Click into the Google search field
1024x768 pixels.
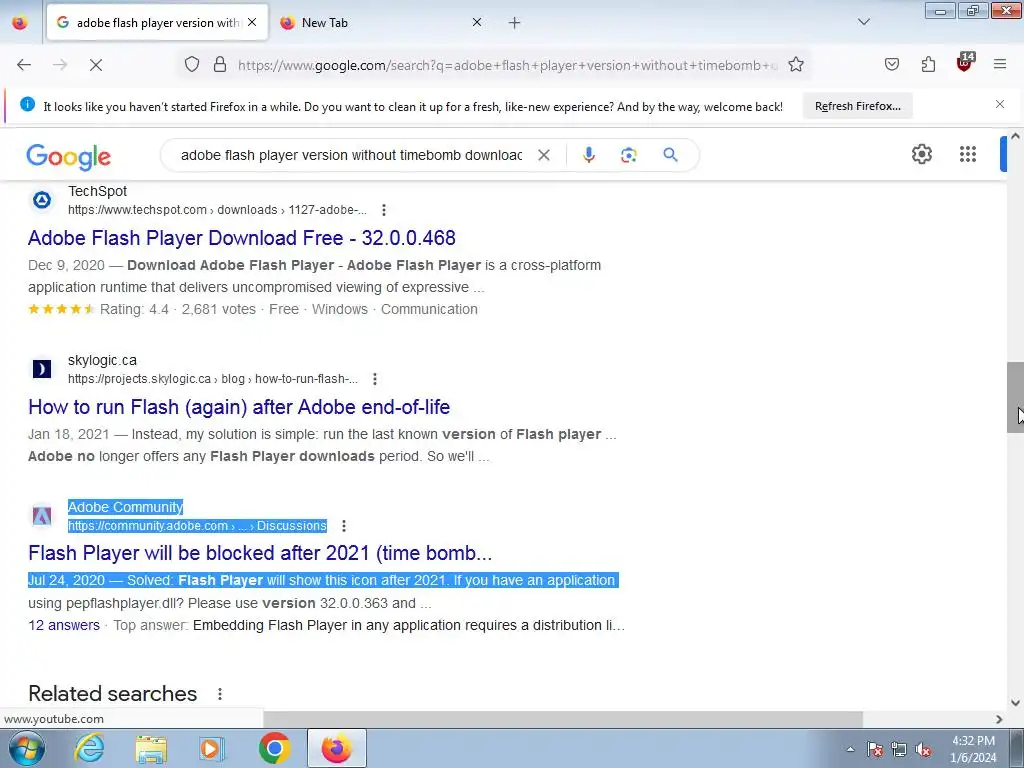pyautogui.click(x=351, y=155)
